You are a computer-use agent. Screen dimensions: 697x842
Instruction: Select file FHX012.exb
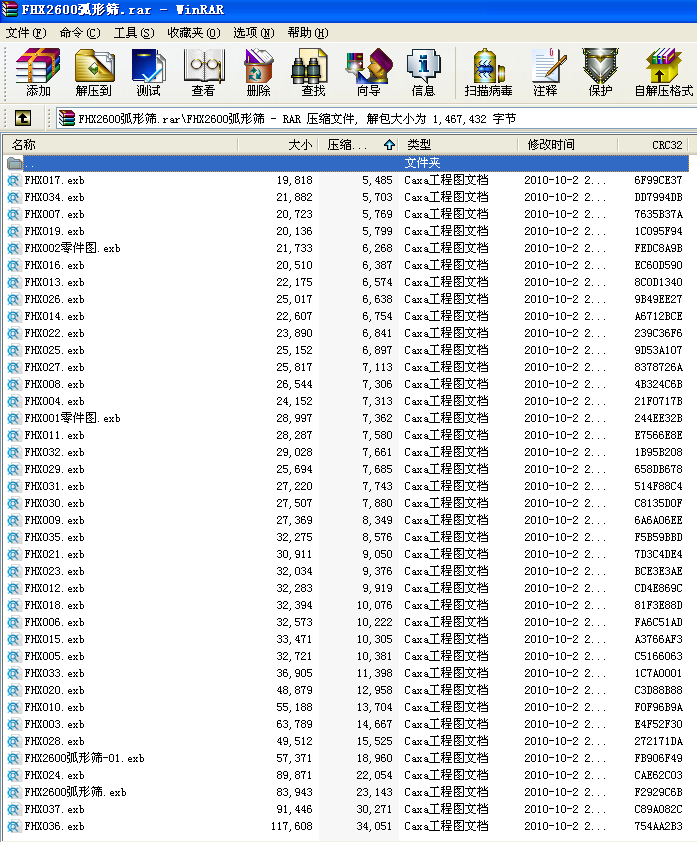click(x=54, y=589)
